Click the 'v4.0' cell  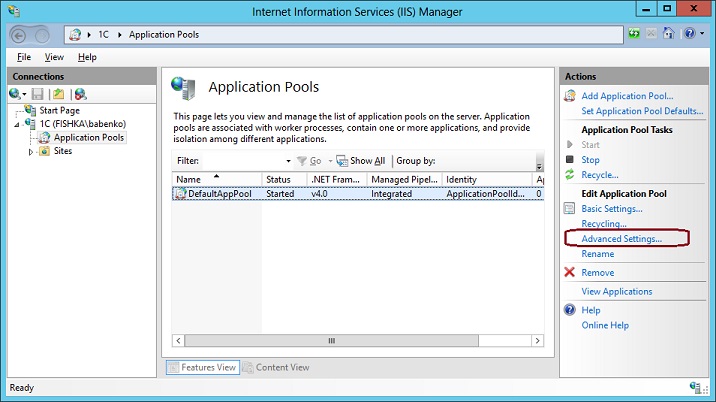319,194
